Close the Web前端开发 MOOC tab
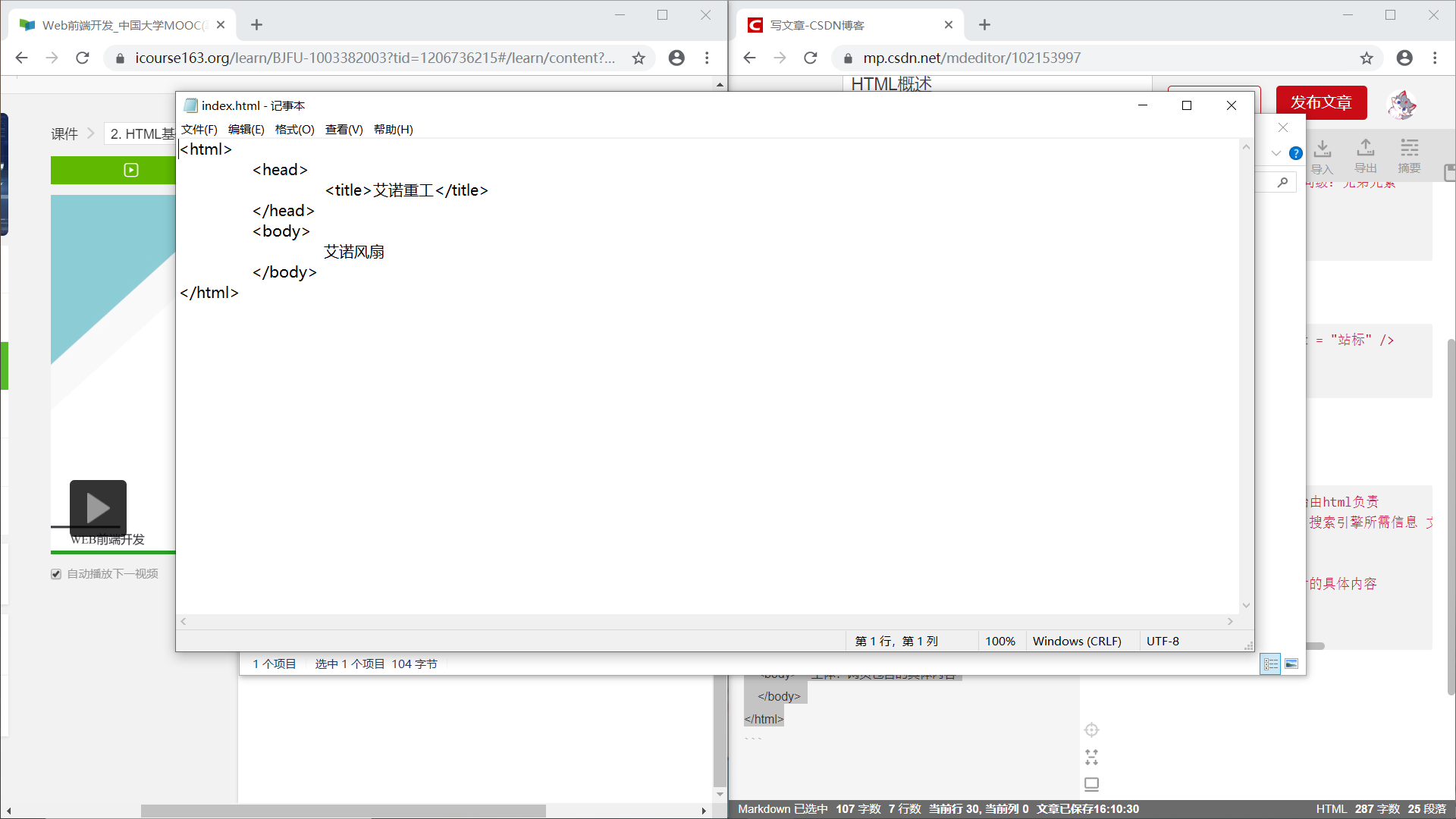1456x819 pixels. (x=221, y=25)
